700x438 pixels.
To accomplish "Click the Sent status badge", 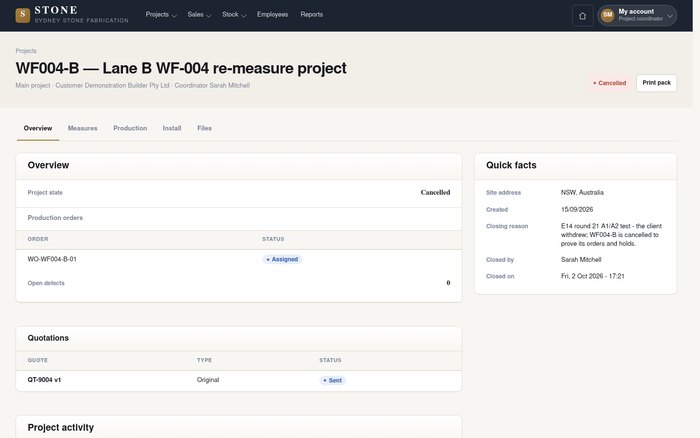I will click(x=333, y=380).
